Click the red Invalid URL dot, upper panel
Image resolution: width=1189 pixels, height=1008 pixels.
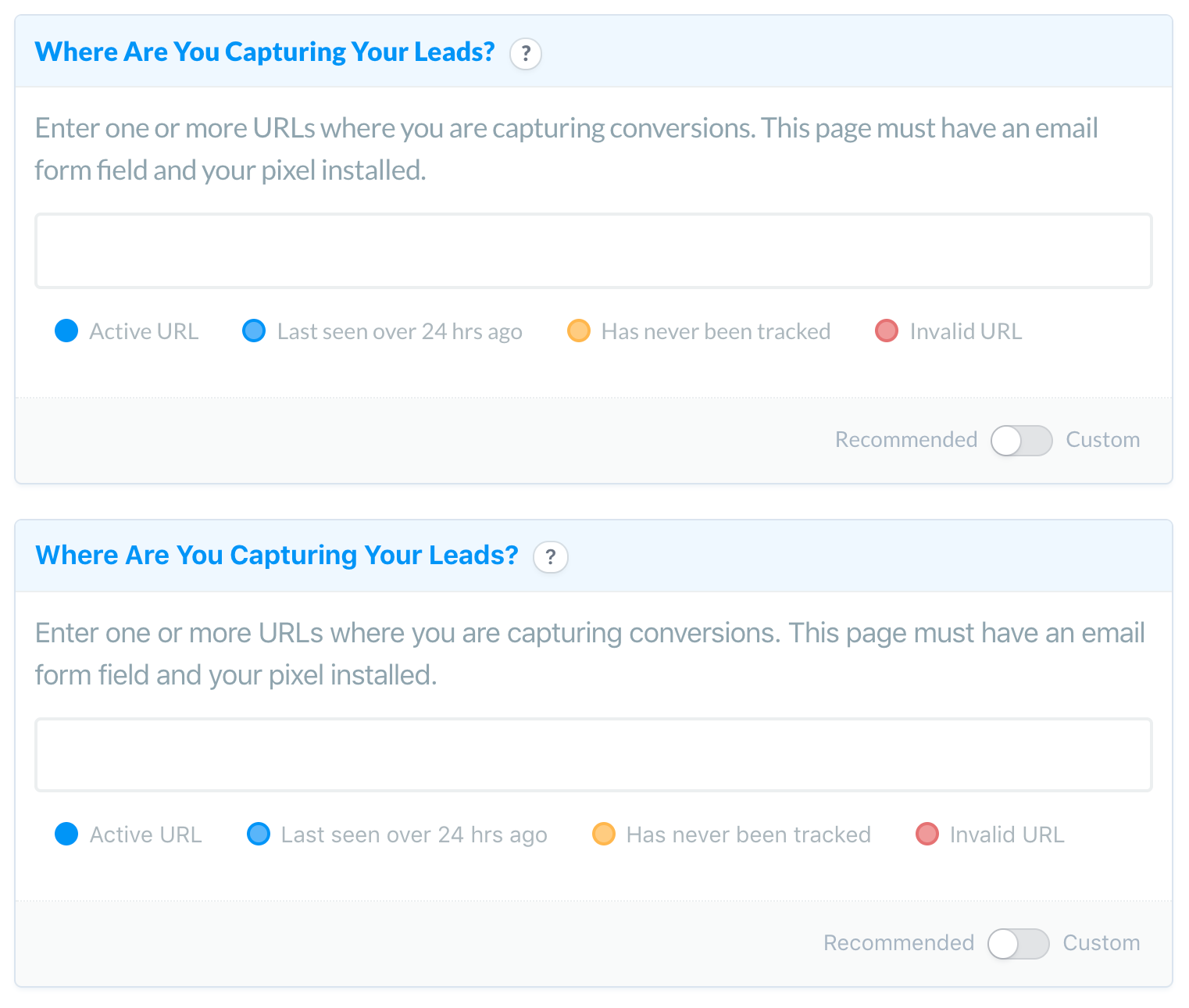point(887,331)
